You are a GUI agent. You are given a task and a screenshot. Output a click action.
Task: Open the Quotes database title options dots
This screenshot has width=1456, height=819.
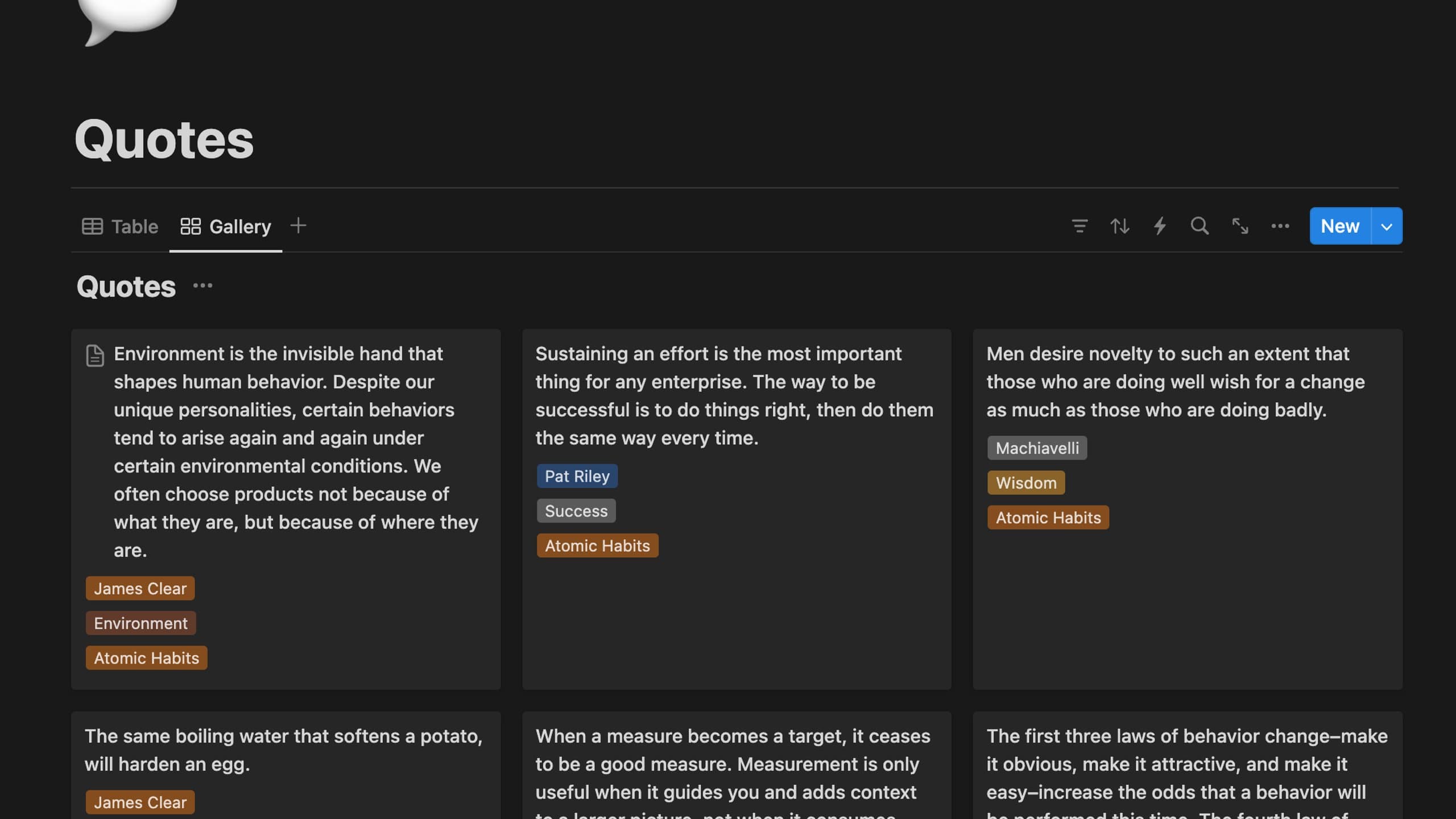(202, 286)
